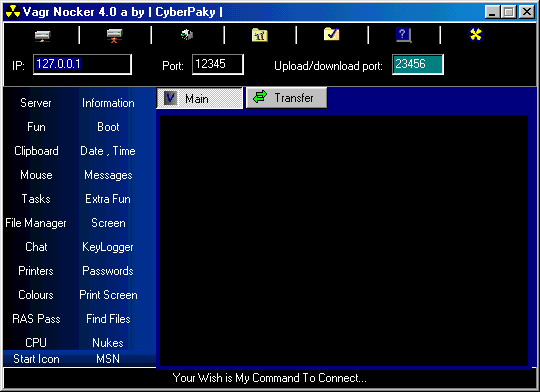Switch to the Main tab
540x392 pixels.
(199, 99)
